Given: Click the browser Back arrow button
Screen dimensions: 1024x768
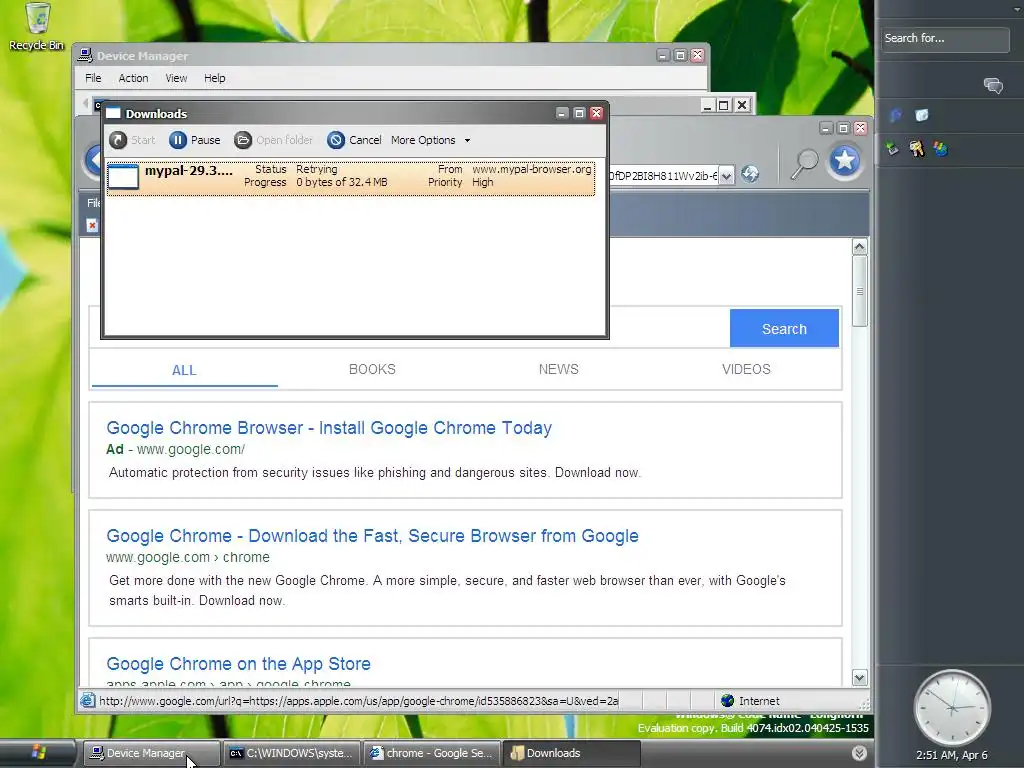Looking at the screenshot, I should pos(93,160).
